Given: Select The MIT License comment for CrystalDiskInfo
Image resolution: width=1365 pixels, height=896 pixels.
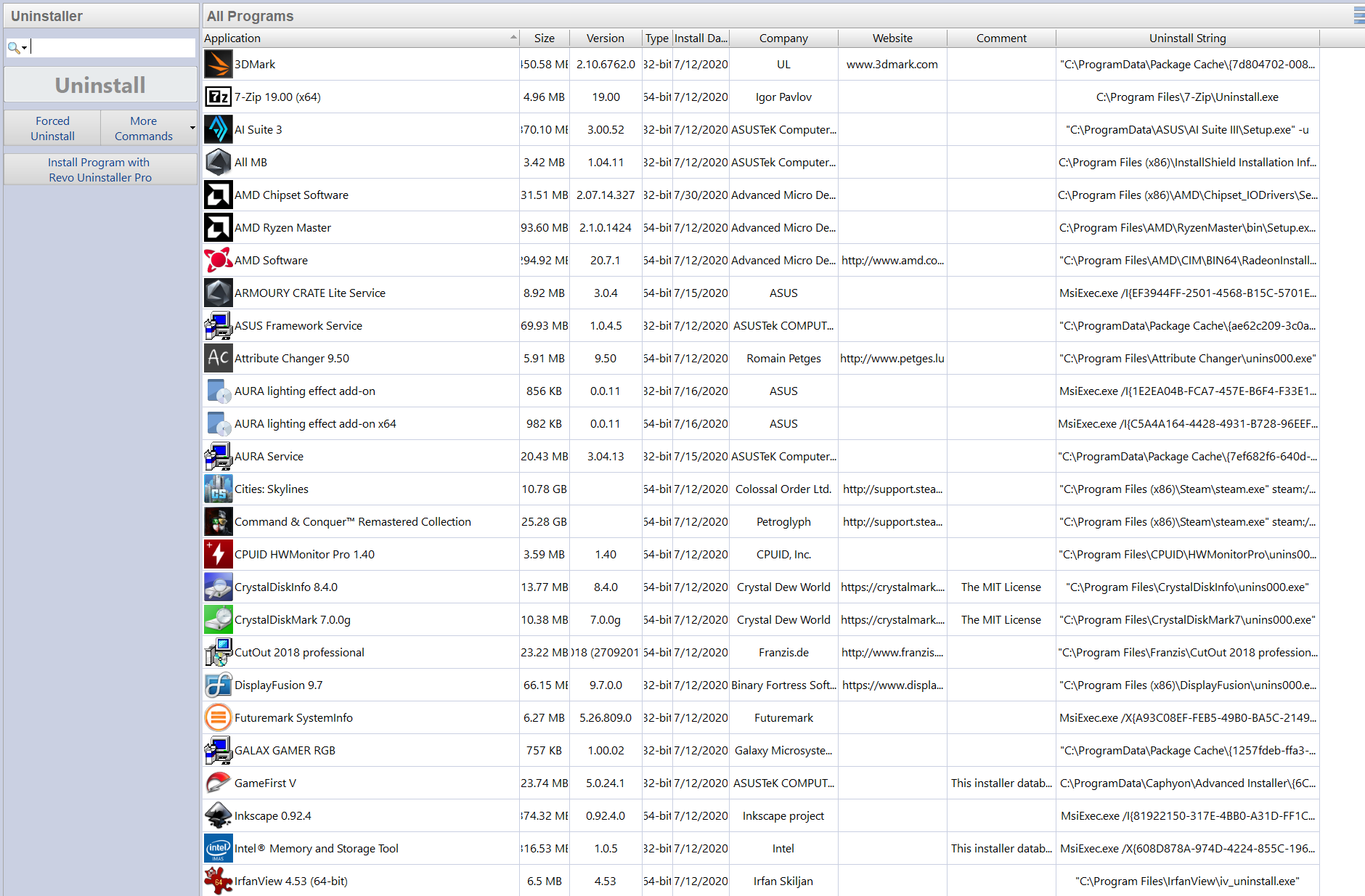Looking at the screenshot, I should (x=1001, y=587).
